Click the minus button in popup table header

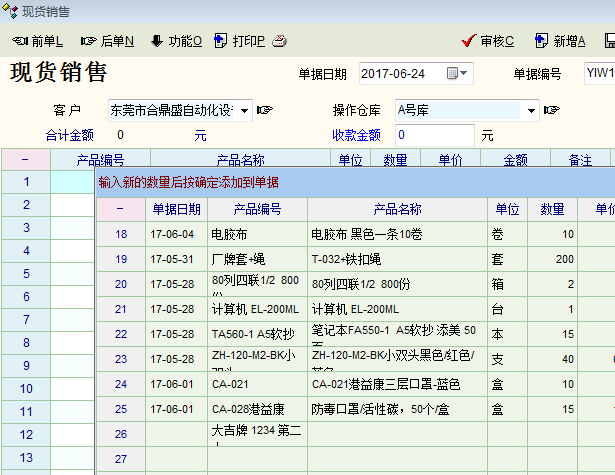(x=121, y=209)
